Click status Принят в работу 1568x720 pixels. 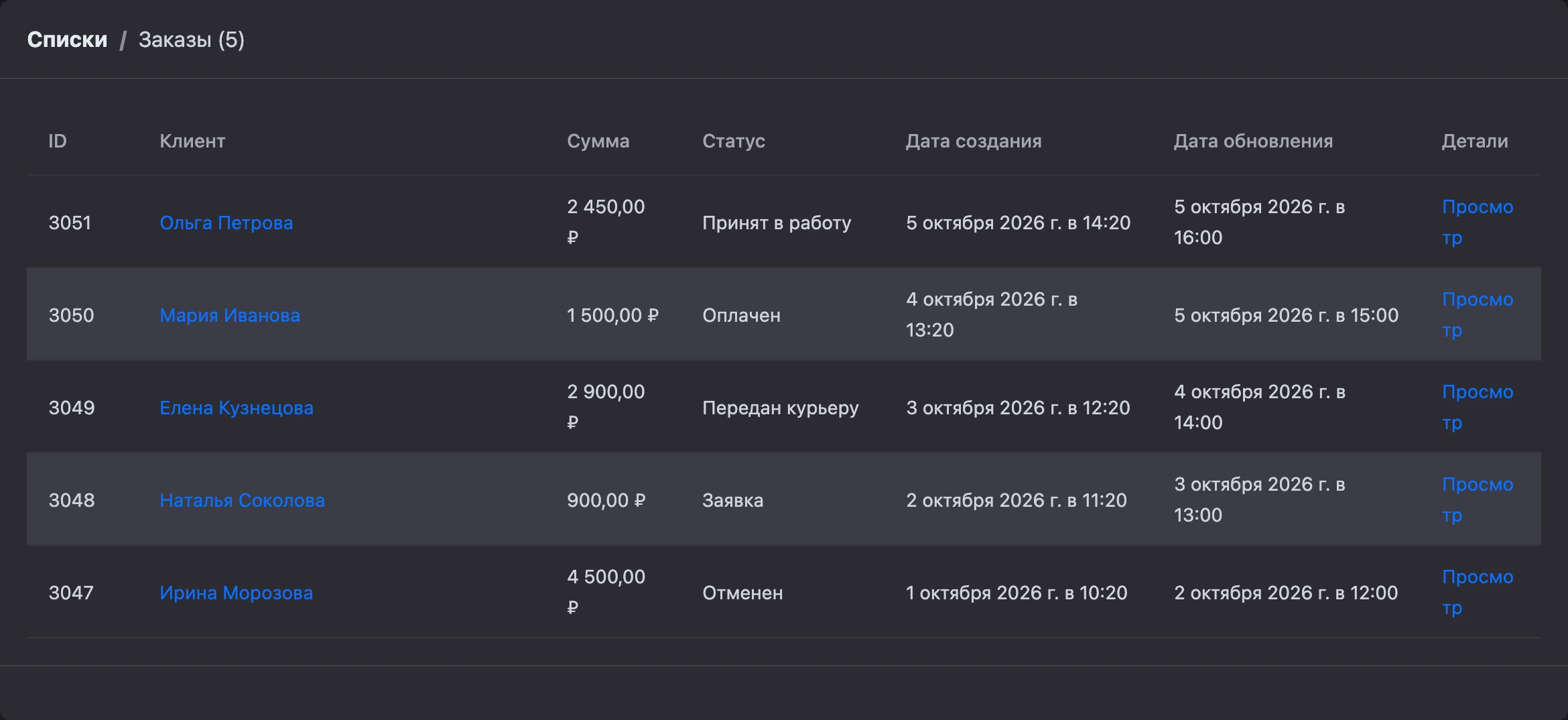777,223
